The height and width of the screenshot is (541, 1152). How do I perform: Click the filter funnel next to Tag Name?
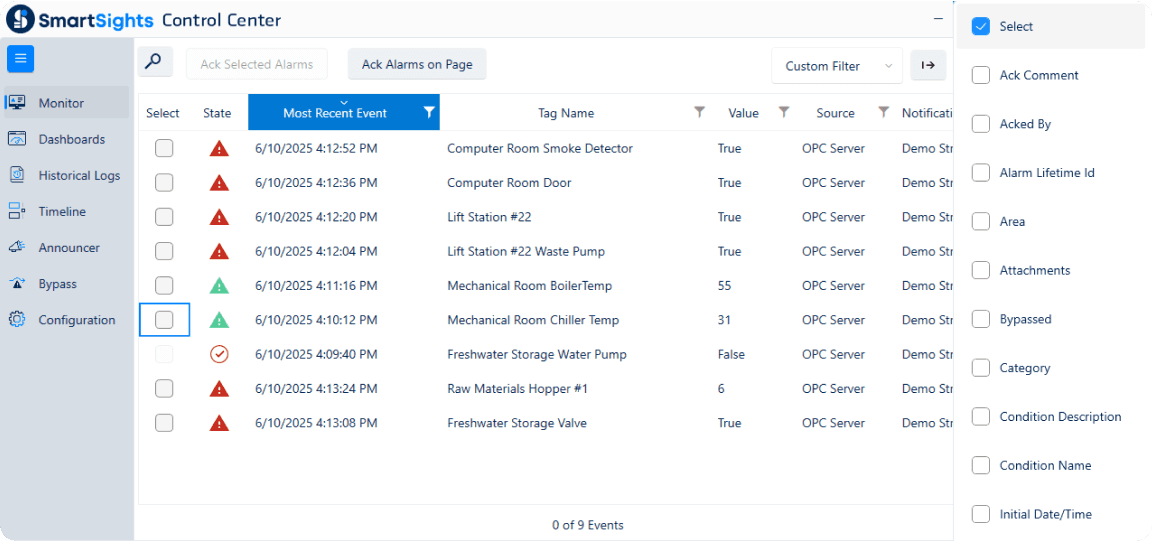click(700, 112)
